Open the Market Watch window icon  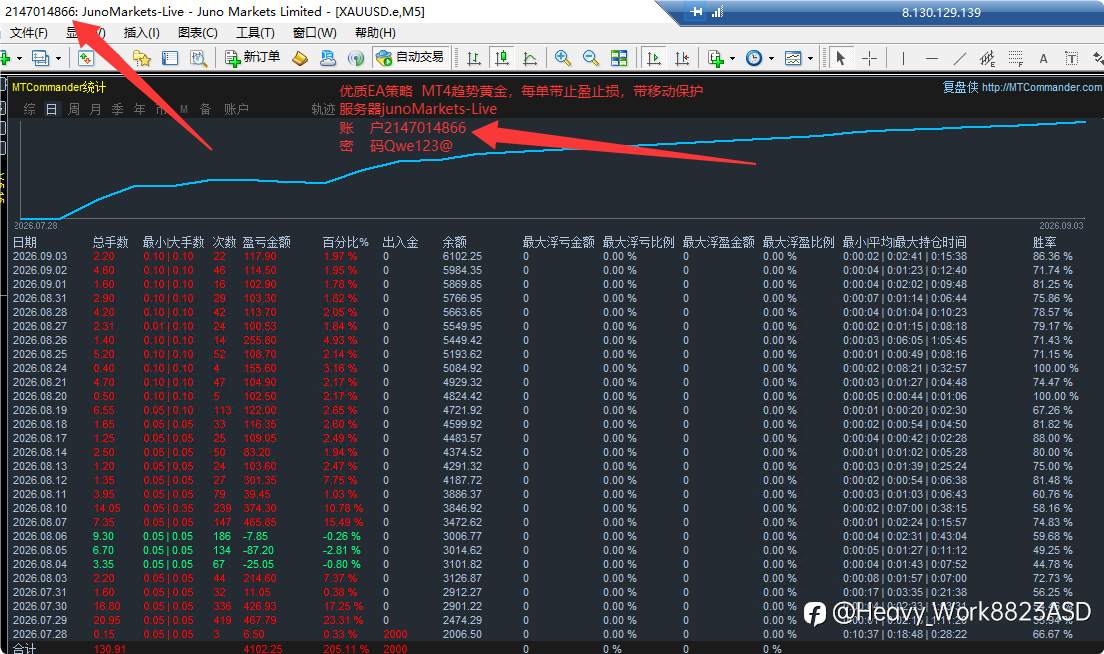[x=86, y=58]
